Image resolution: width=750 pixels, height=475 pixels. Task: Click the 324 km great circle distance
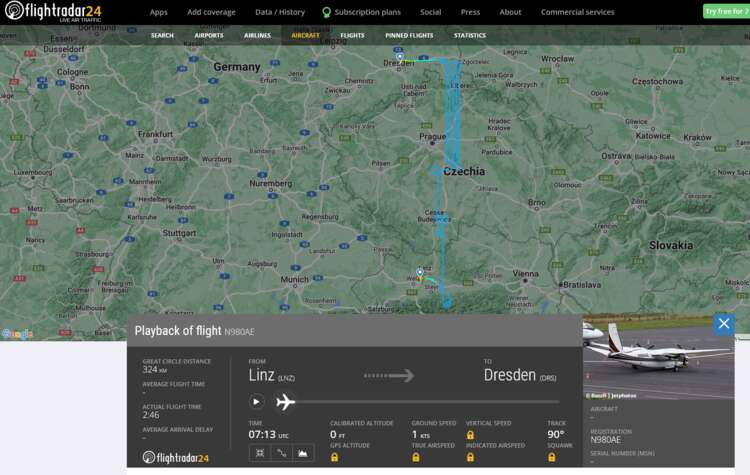point(155,369)
